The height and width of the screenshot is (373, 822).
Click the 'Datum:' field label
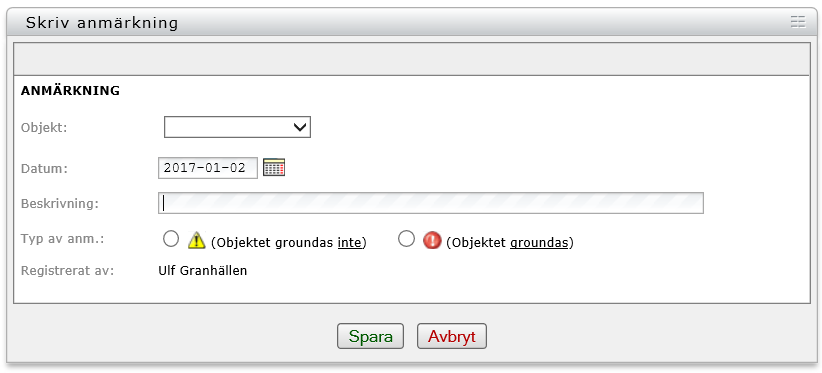(44, 168)
